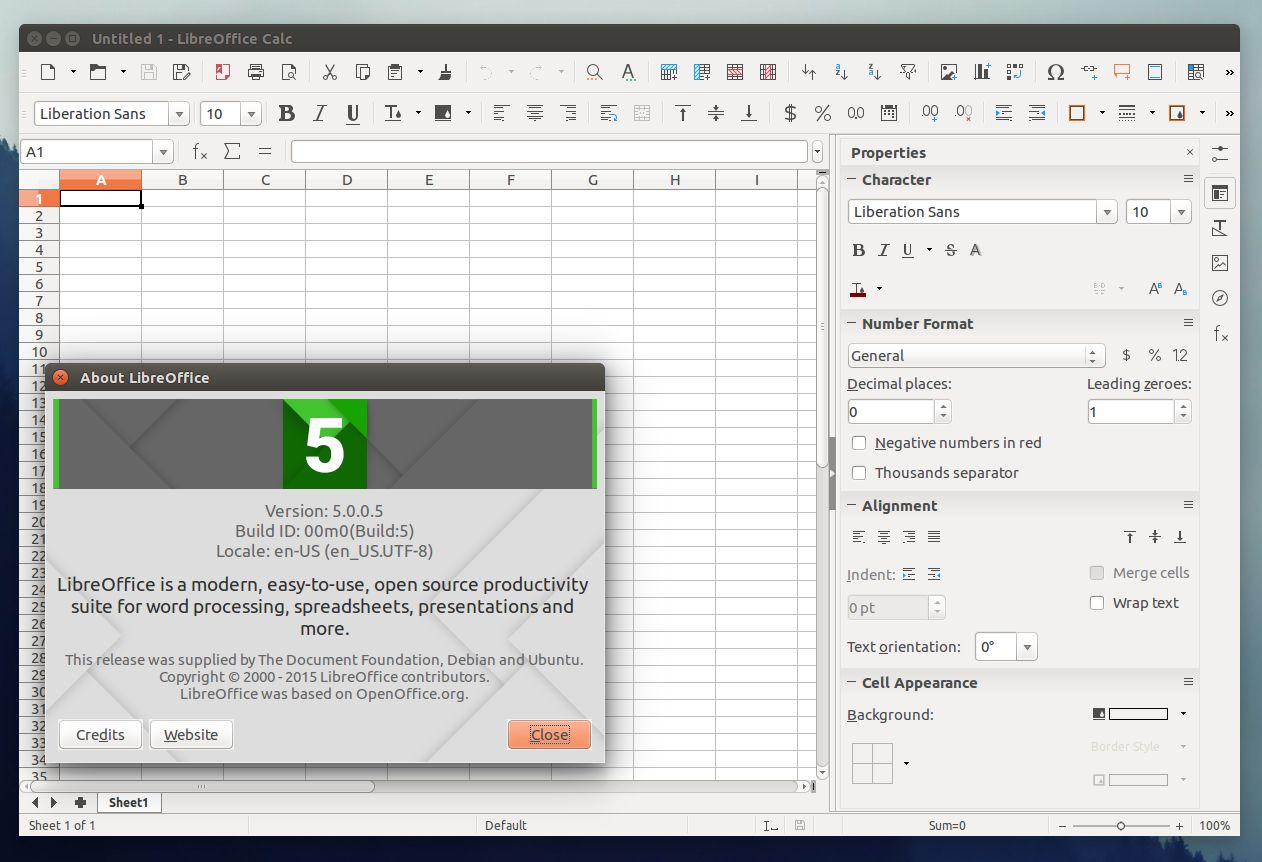
Task: Open the Export as PDF tool
Action: point(221,71)
